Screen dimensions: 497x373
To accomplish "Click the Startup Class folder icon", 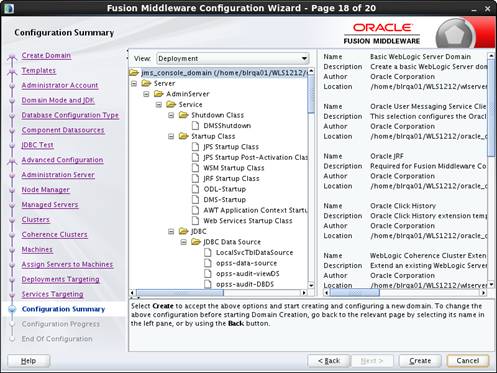I will point(184,136).
